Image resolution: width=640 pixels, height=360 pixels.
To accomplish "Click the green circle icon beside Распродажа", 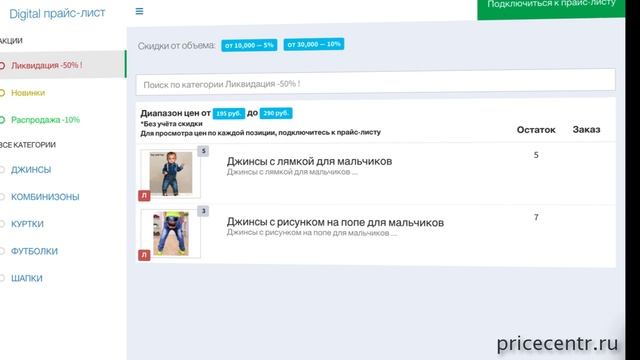I will (2, 120).
